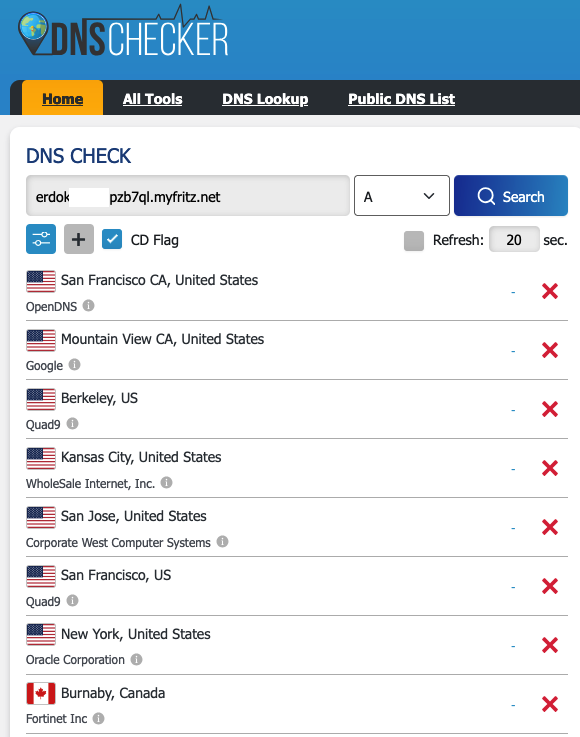Click the Refresh seconds field
This screenshot has height=737, width=580.
[514, 239]
